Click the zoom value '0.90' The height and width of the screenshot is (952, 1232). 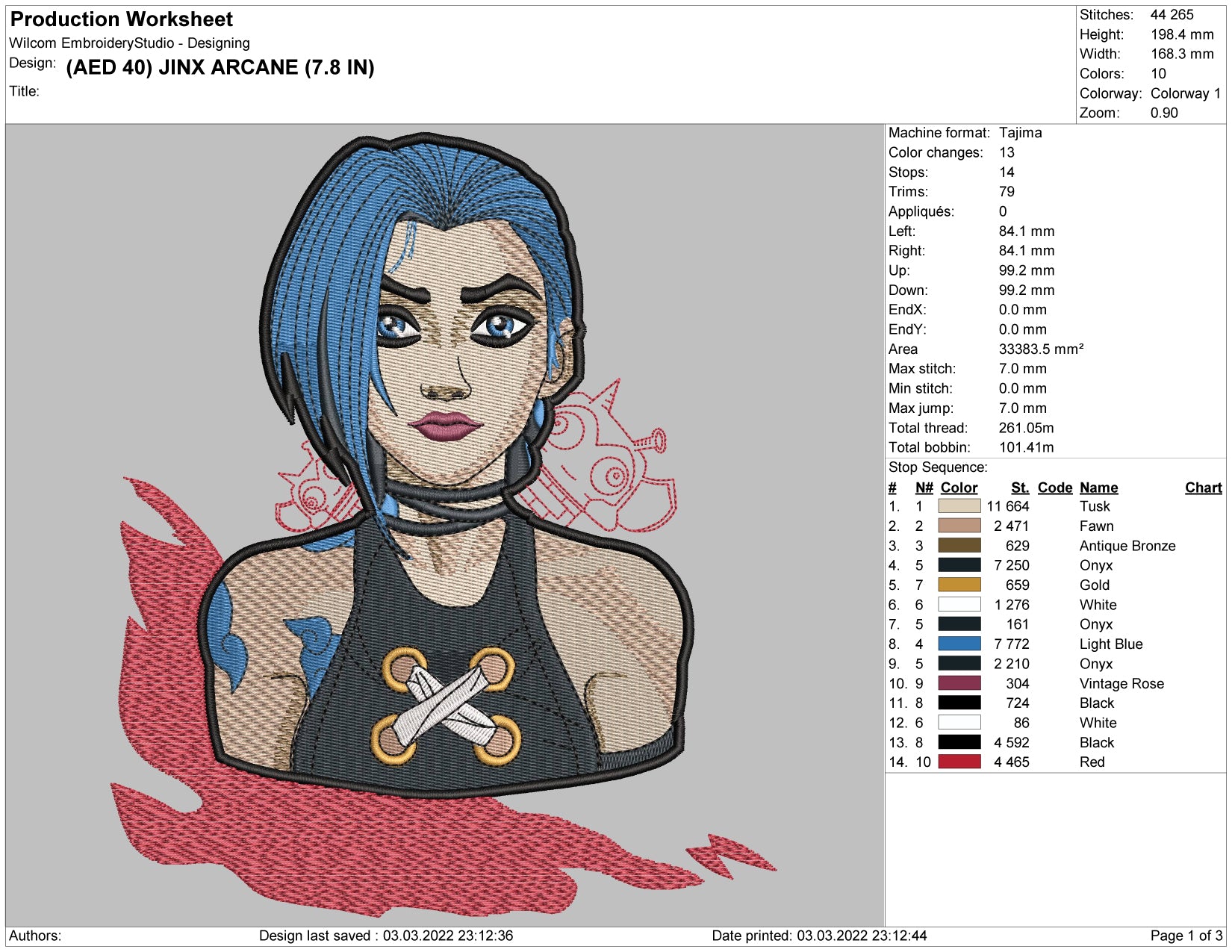coord(1164,113)
